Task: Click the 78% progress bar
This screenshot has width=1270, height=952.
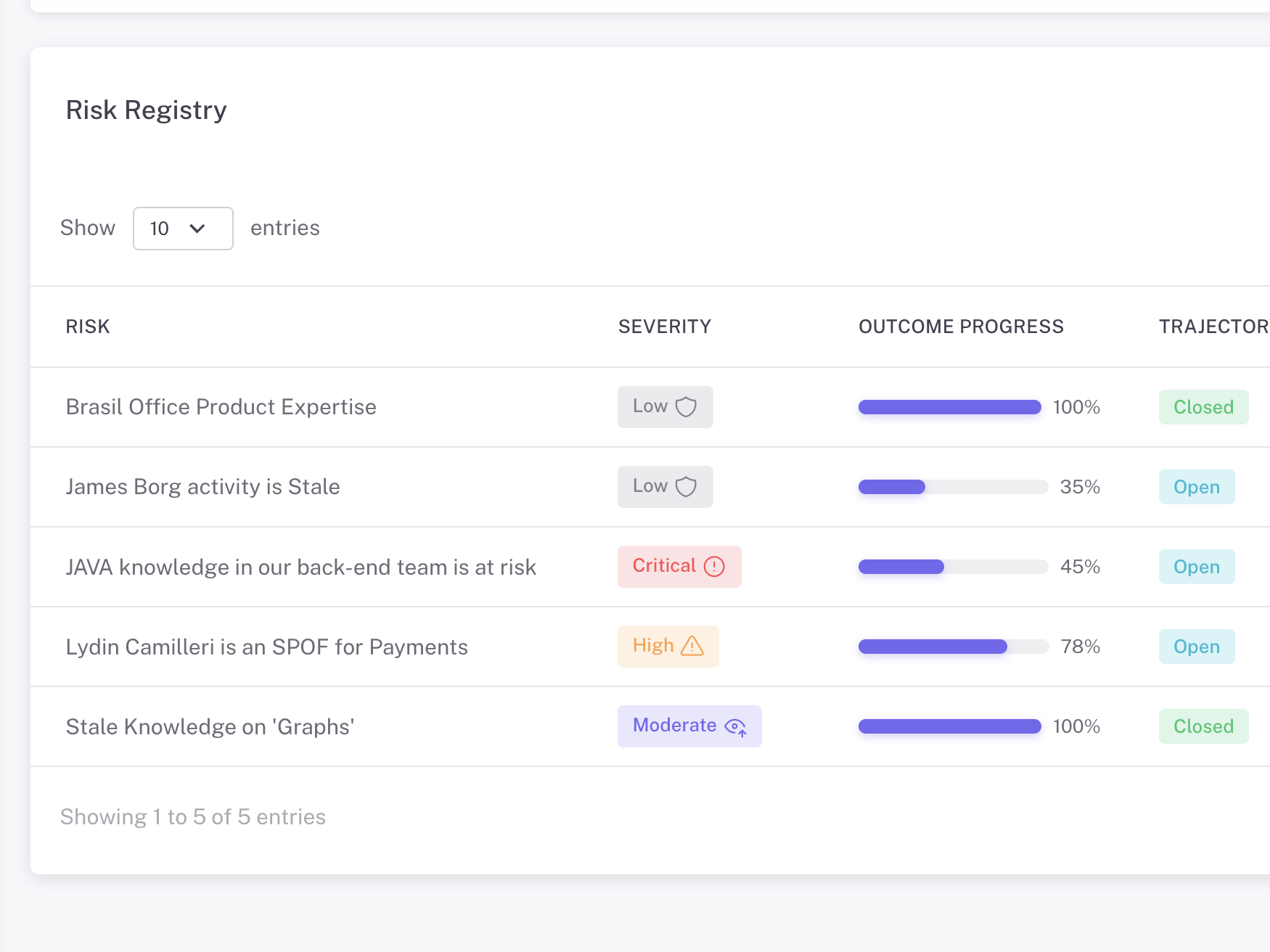Action: coord(953,647)
